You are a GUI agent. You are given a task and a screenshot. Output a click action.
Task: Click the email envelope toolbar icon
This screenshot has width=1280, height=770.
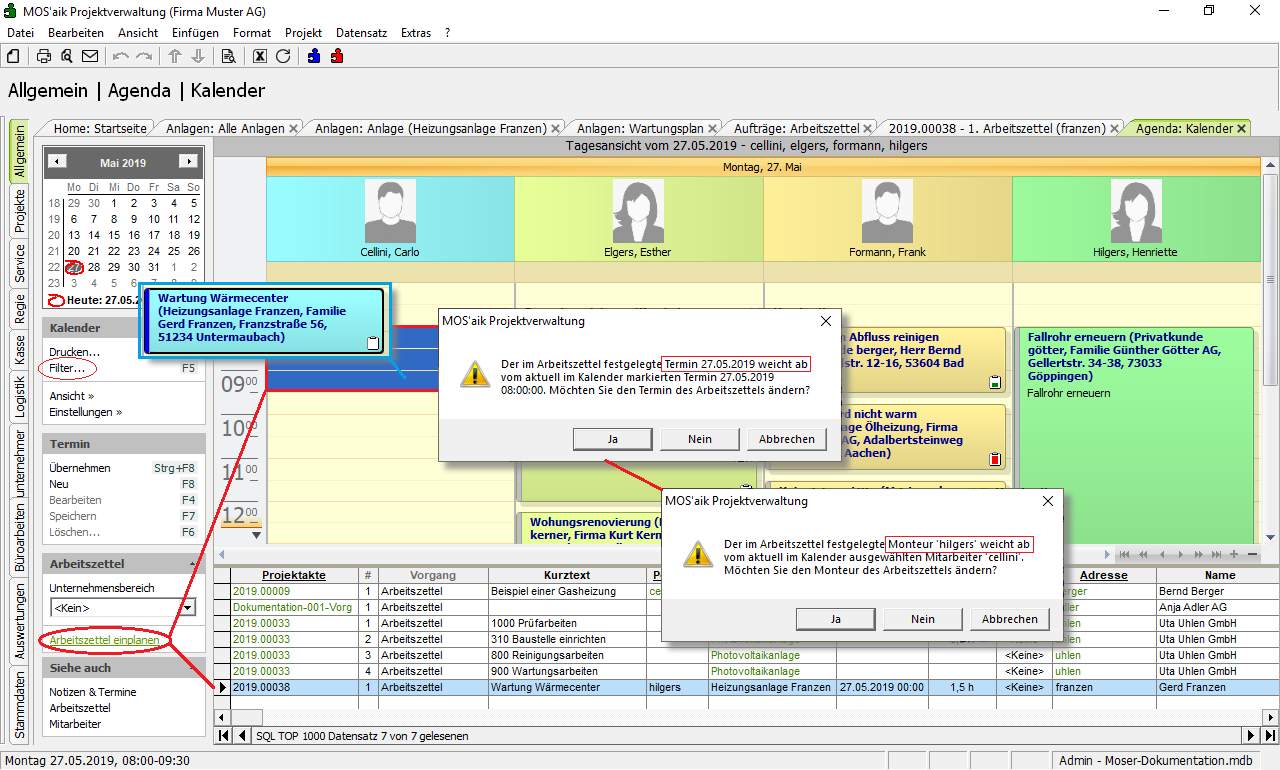click(x=90, y=56)
